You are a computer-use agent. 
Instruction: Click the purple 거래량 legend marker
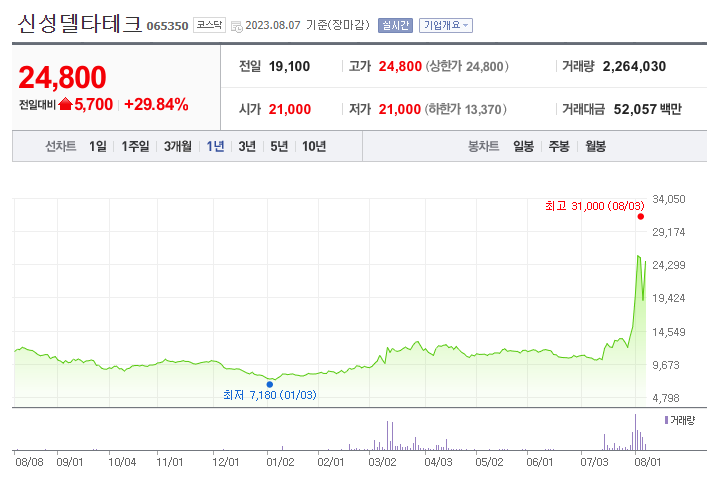[666, 420]
